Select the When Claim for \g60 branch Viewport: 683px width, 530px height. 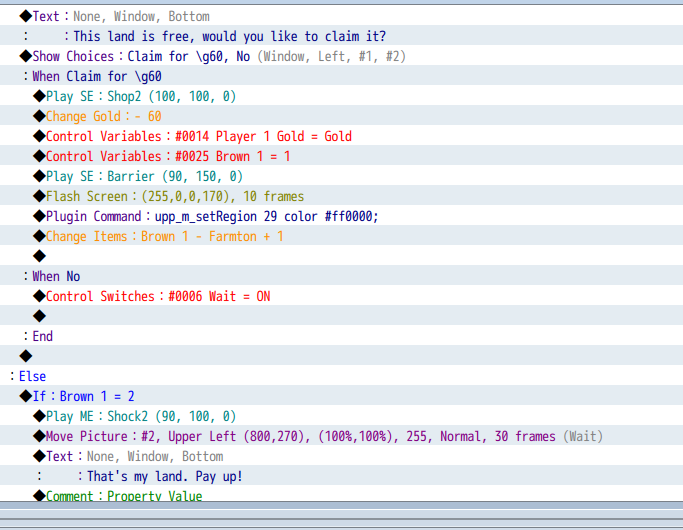[x=342, y=76]
